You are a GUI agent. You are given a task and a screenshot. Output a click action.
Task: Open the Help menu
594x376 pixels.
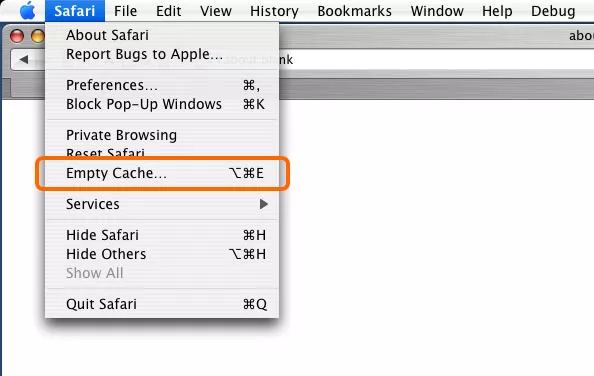point(497,11)
